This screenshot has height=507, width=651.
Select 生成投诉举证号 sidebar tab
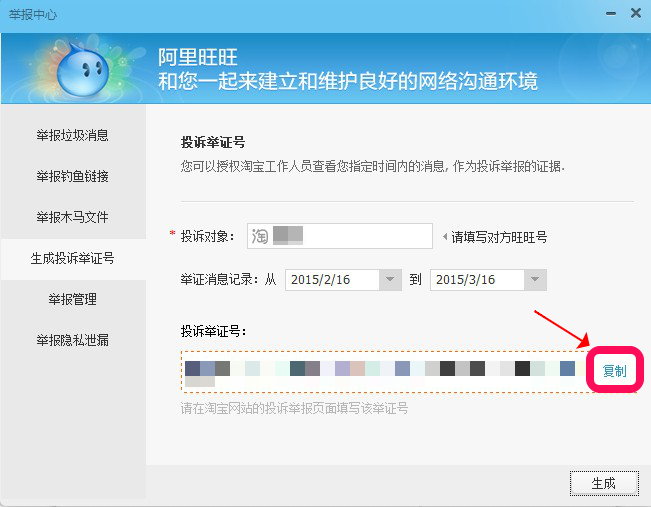(x=72, y=258)
